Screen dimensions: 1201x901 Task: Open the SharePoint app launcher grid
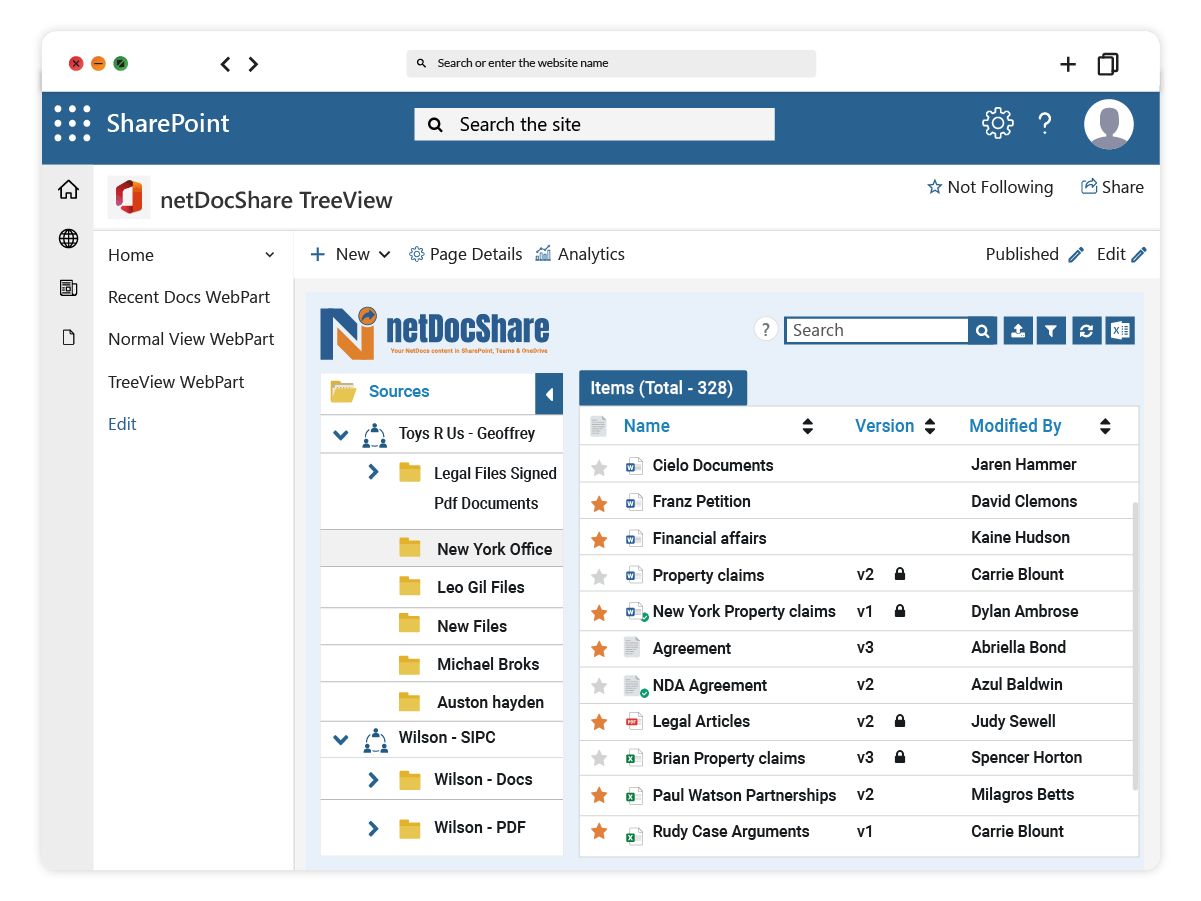(x=73, y=123)
